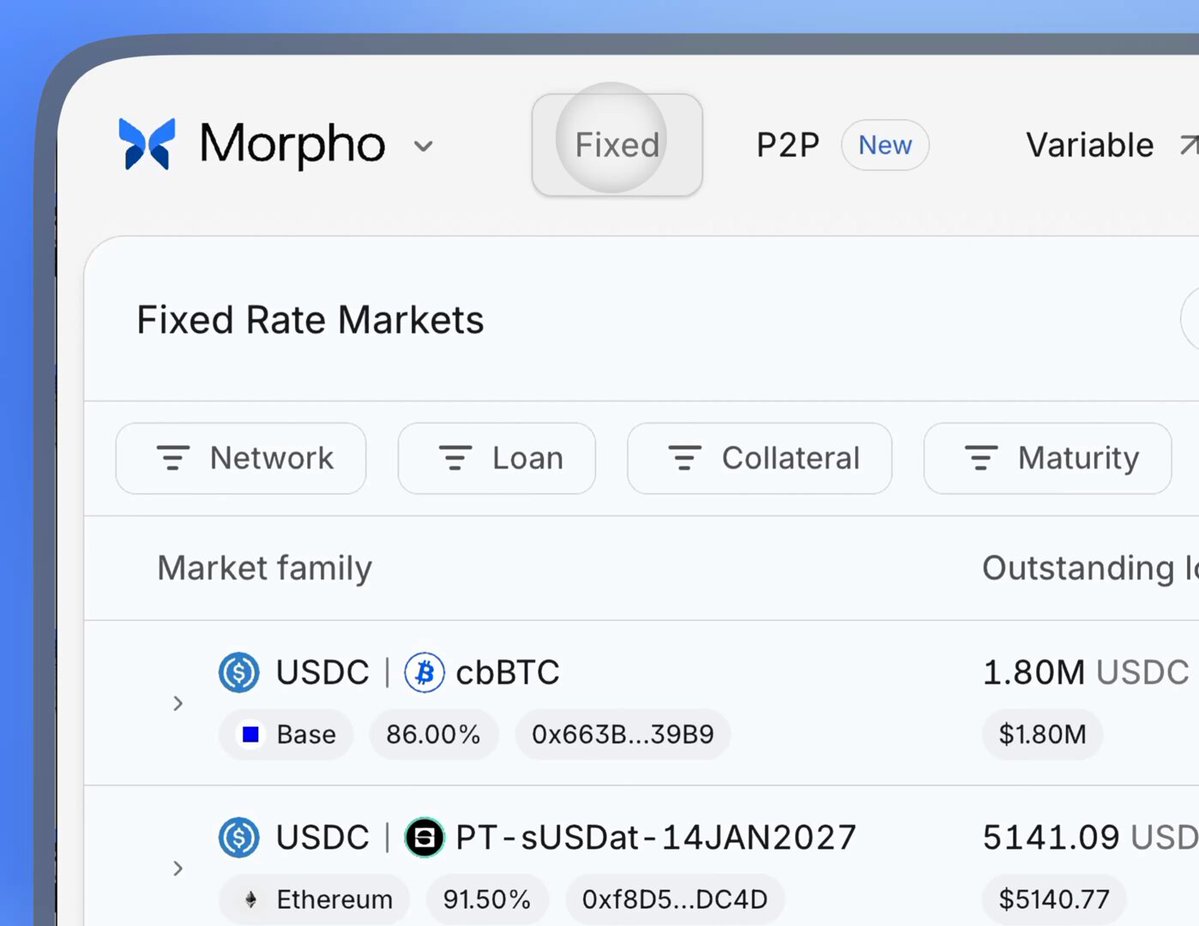This screenshot has width=1199, height=926.
Task: Open the Maturity filter dropdown
Action: [1048, 458]
